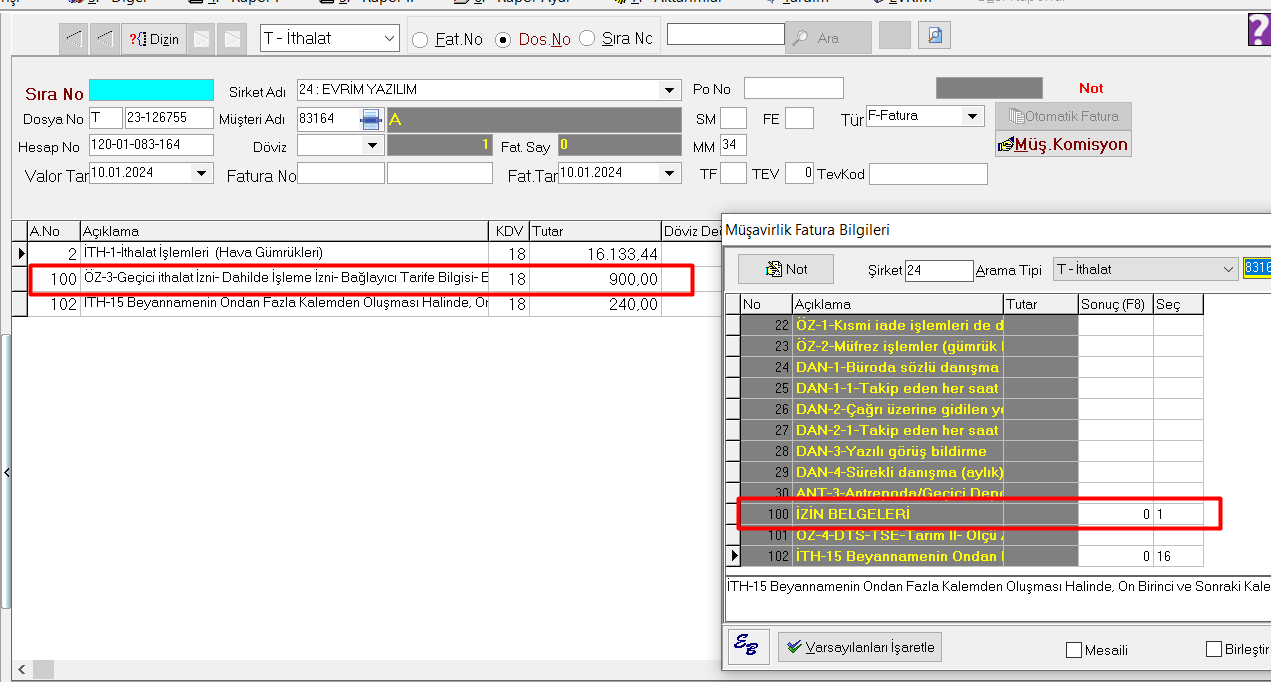Screen dimensions: 1271x682
Task: Click the Müşteri Adı lookup icon
Action: tap(371, 119)
